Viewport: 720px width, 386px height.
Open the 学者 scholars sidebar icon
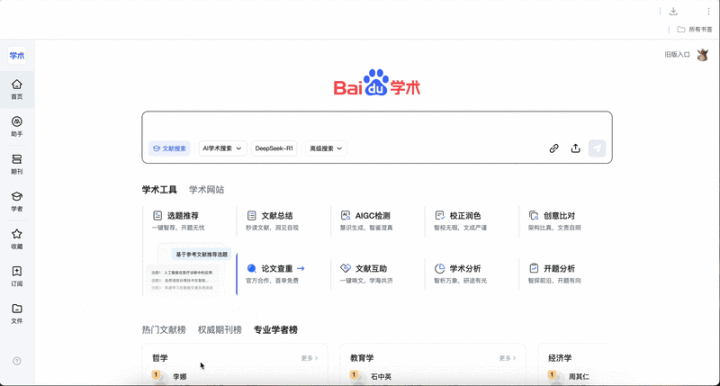pos(17,201)
